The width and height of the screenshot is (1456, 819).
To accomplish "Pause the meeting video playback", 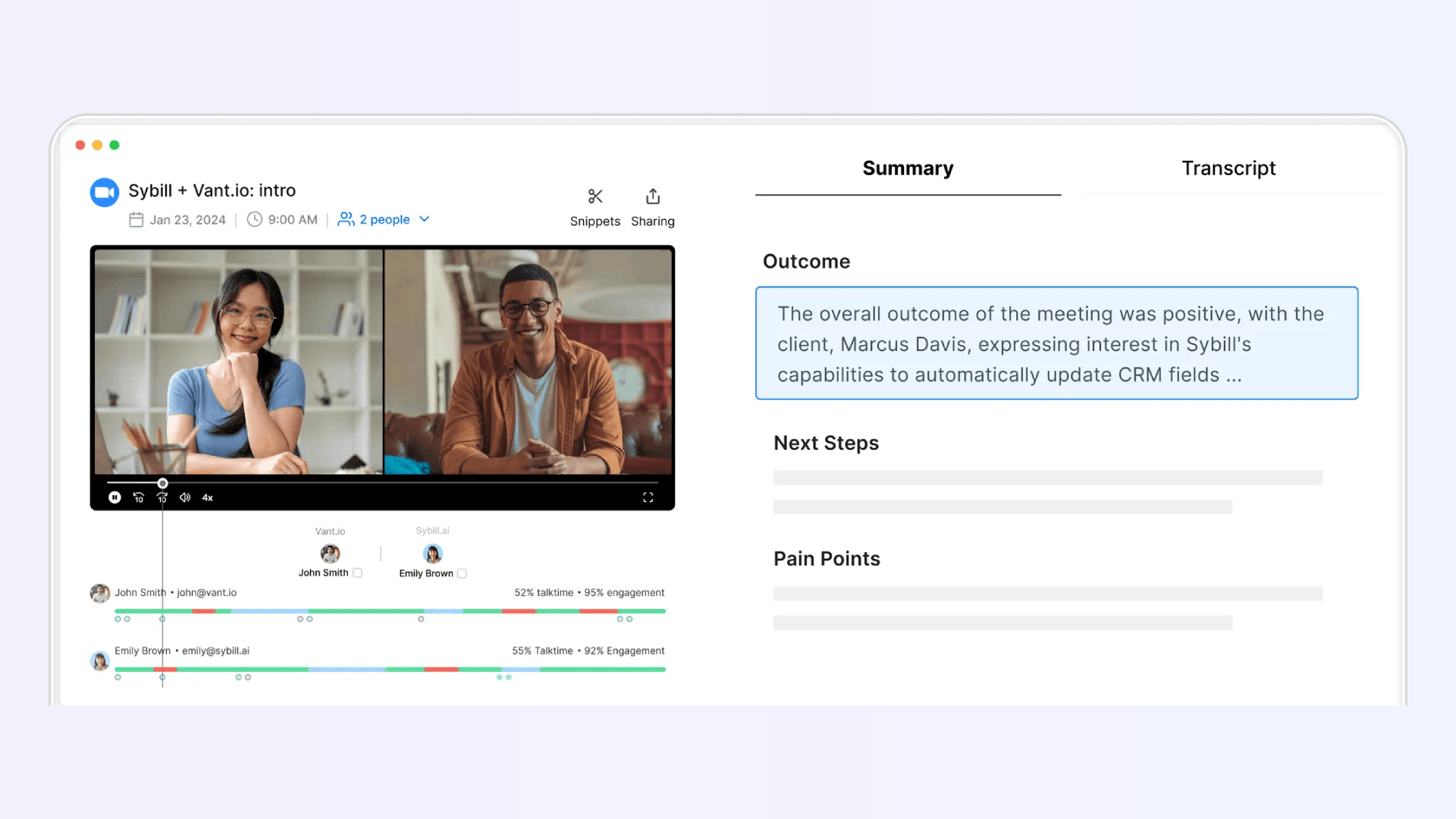I will (115, 497).
